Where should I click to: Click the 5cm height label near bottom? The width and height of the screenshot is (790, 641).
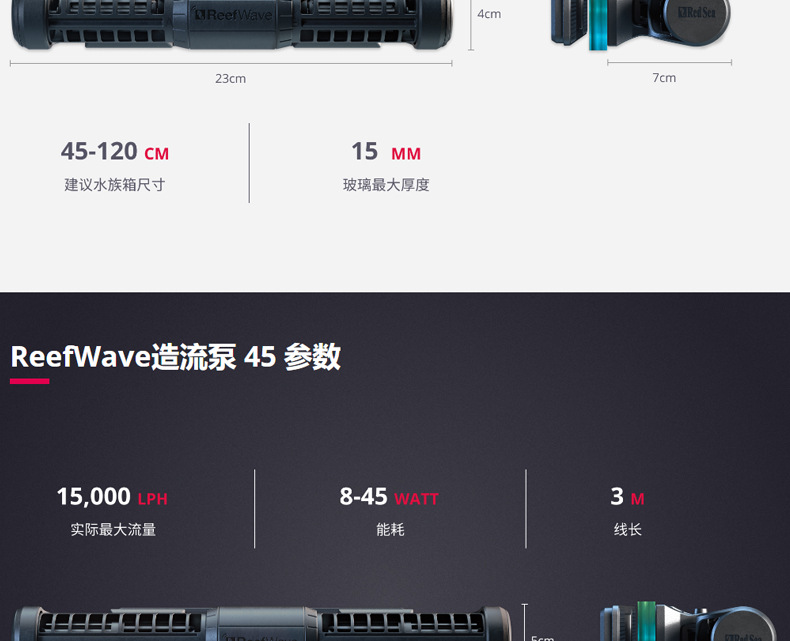542,637
